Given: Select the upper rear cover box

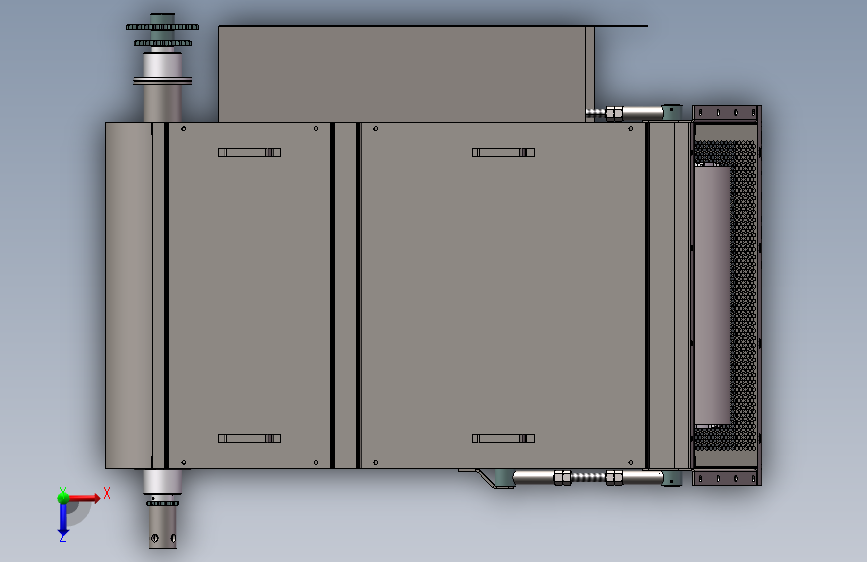Looking at the screenshot, I should click(x=405, y=74).
